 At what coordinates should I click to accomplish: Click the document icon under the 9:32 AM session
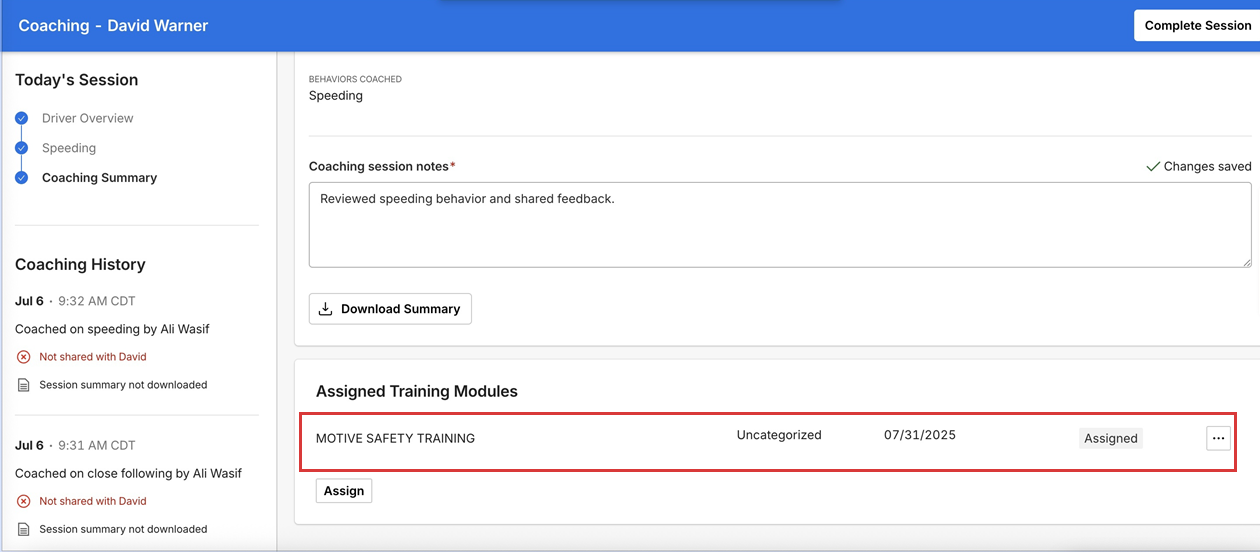(24, 385)
